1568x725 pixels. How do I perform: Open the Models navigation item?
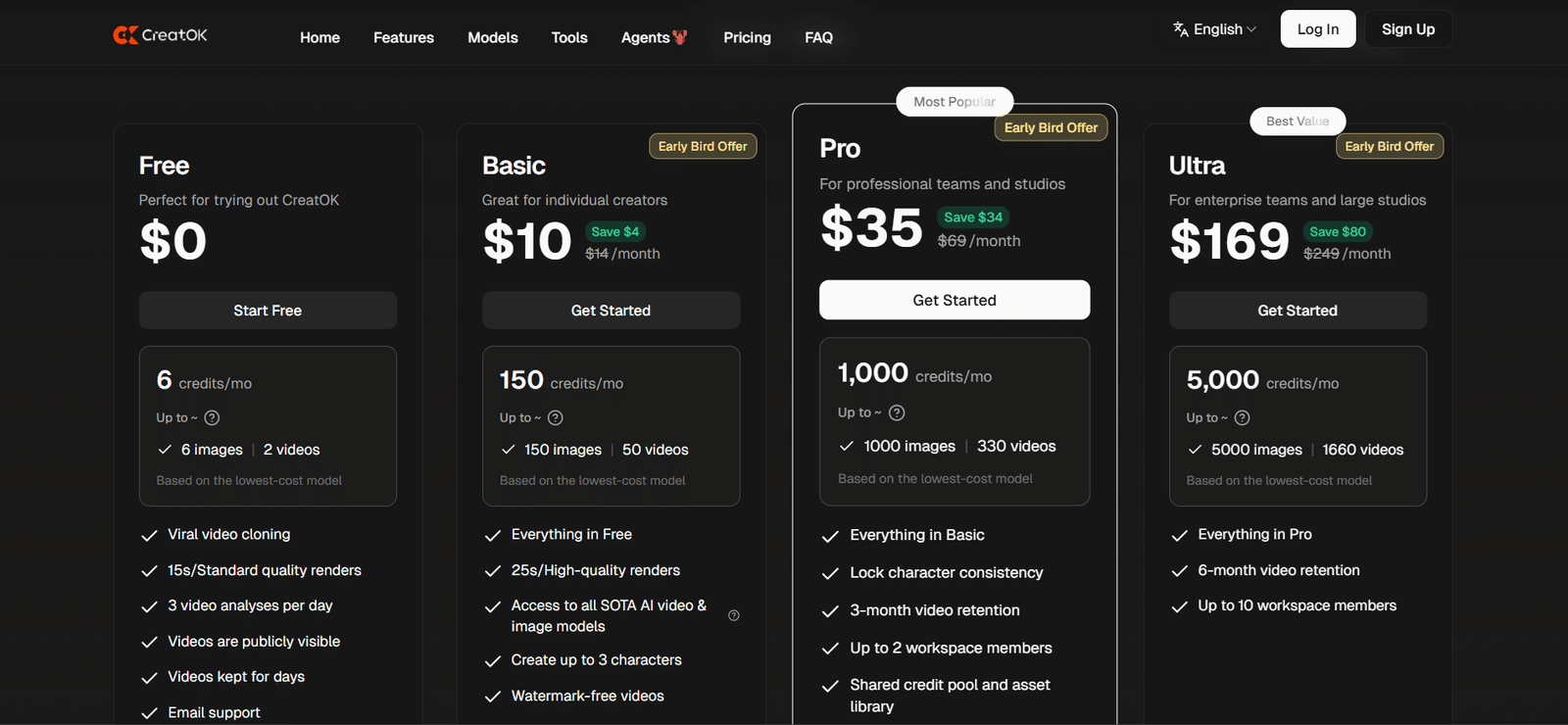[493, 37]
